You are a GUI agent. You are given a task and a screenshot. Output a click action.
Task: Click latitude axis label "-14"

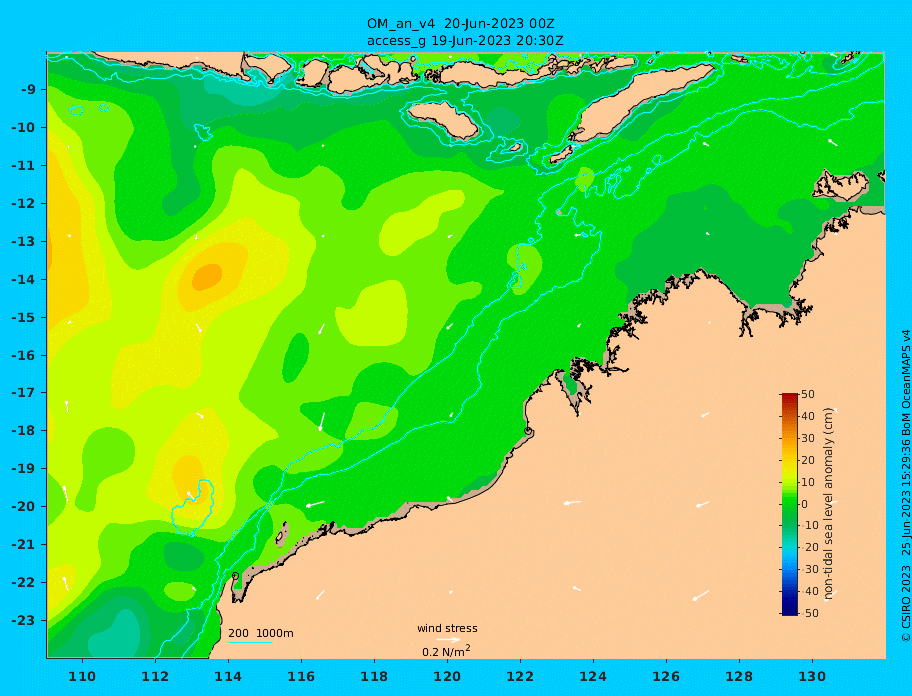pos(24,280)
